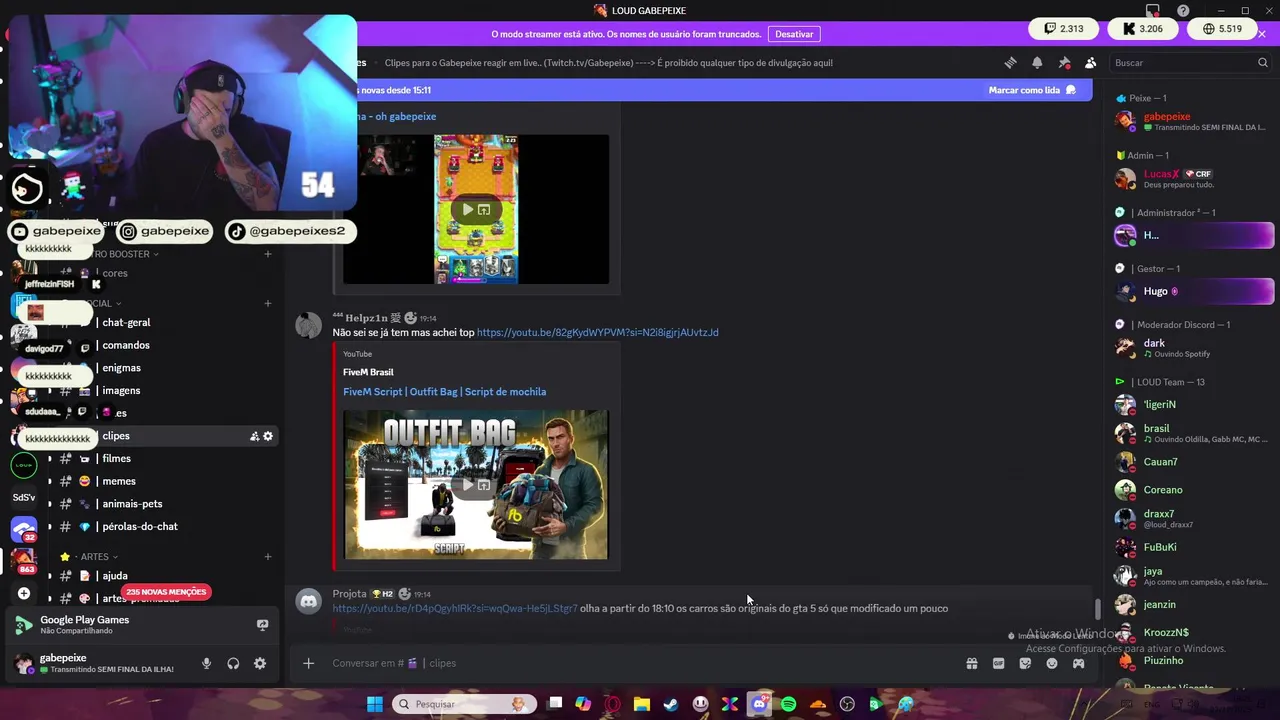Open Spotify from the taskbar
The width and height of the screenshot is (1280, 720).
(x=788, y=704)
